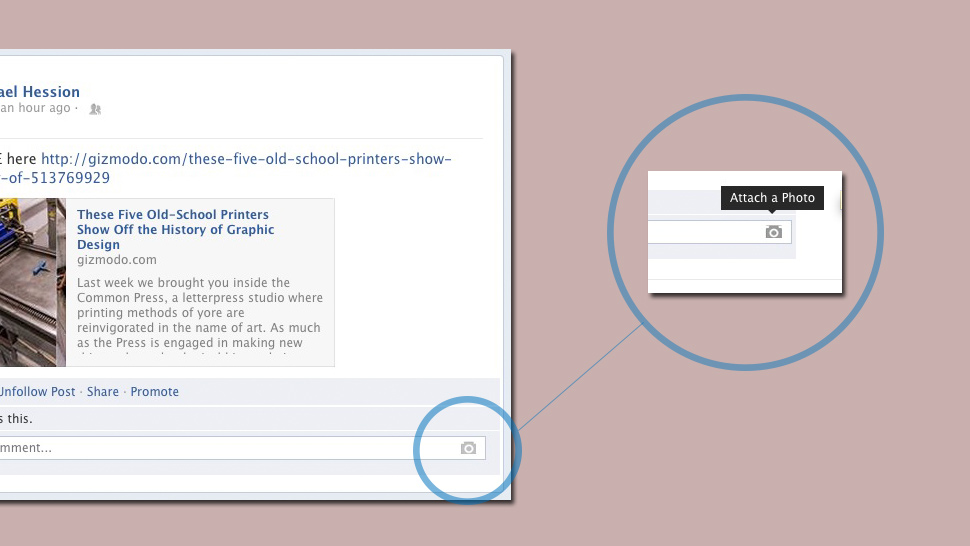Open the gizmodo.com URL in the post text

226,168
